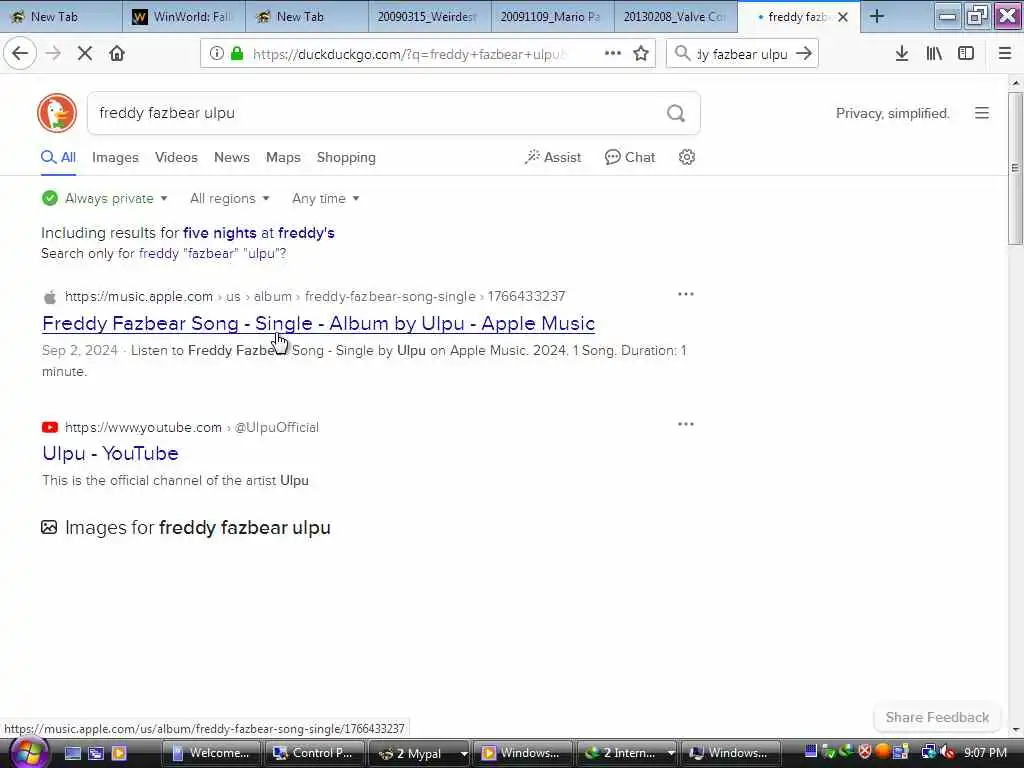Toggle the sidebar panel icon
Viewport: 1024px width, 768px height.
click(x=966, y=54)
